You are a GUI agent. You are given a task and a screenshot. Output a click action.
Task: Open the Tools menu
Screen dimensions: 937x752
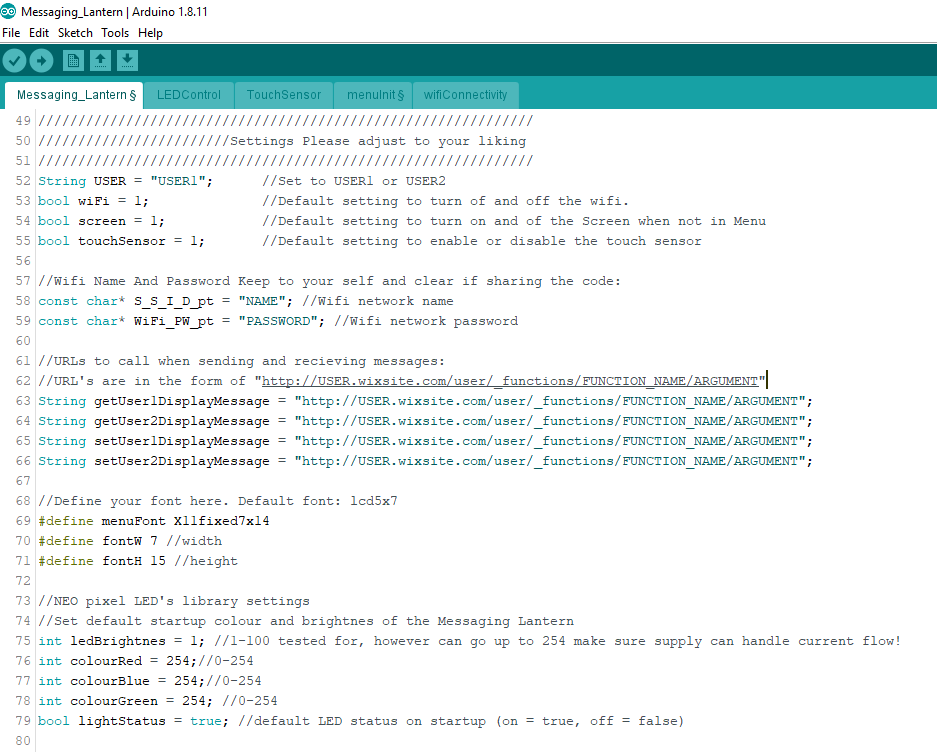[x=114, y=32]
